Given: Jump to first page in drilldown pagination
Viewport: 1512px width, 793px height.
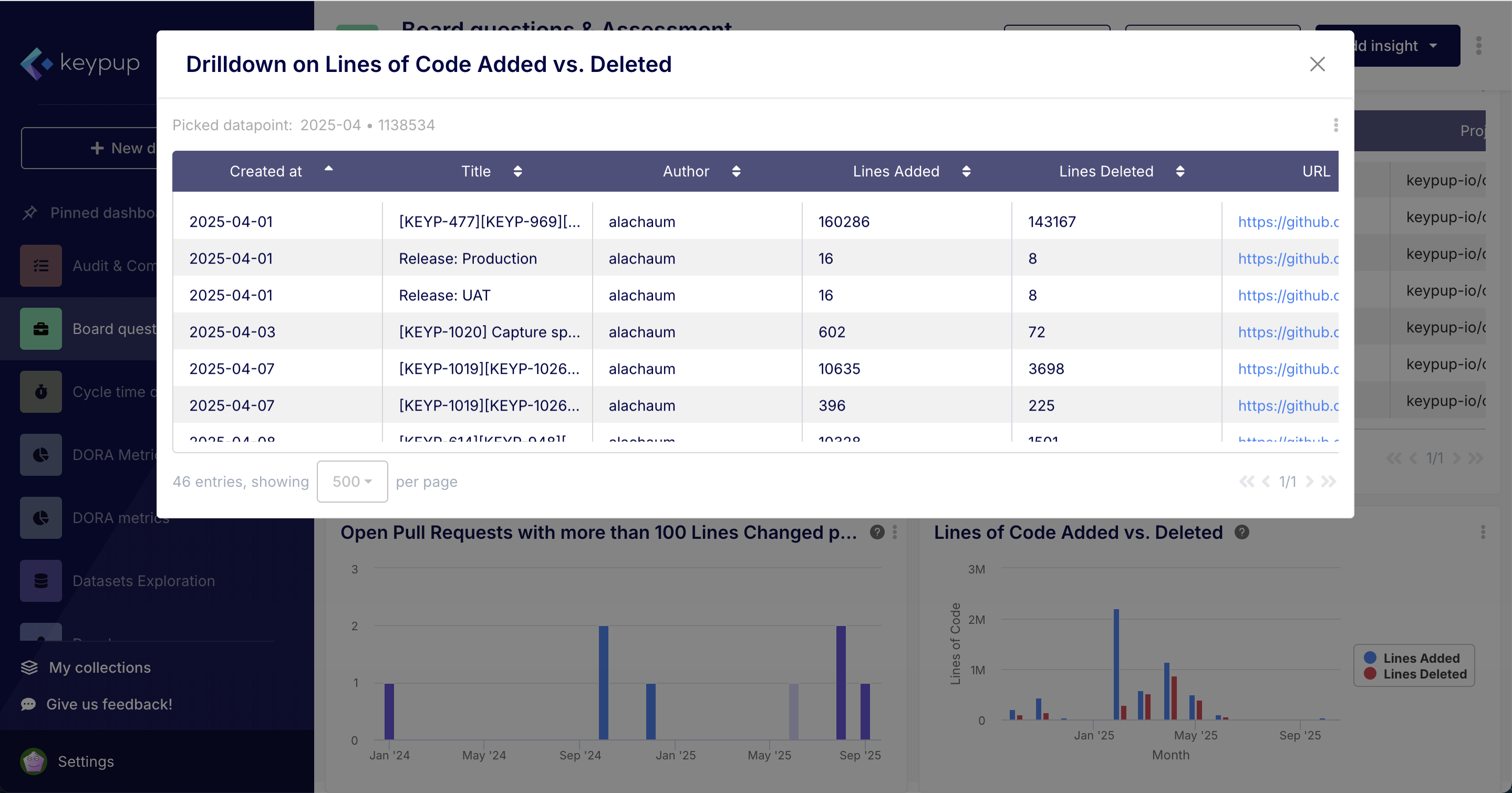Looking at the screenshot, I should [x=1246, y=482].
